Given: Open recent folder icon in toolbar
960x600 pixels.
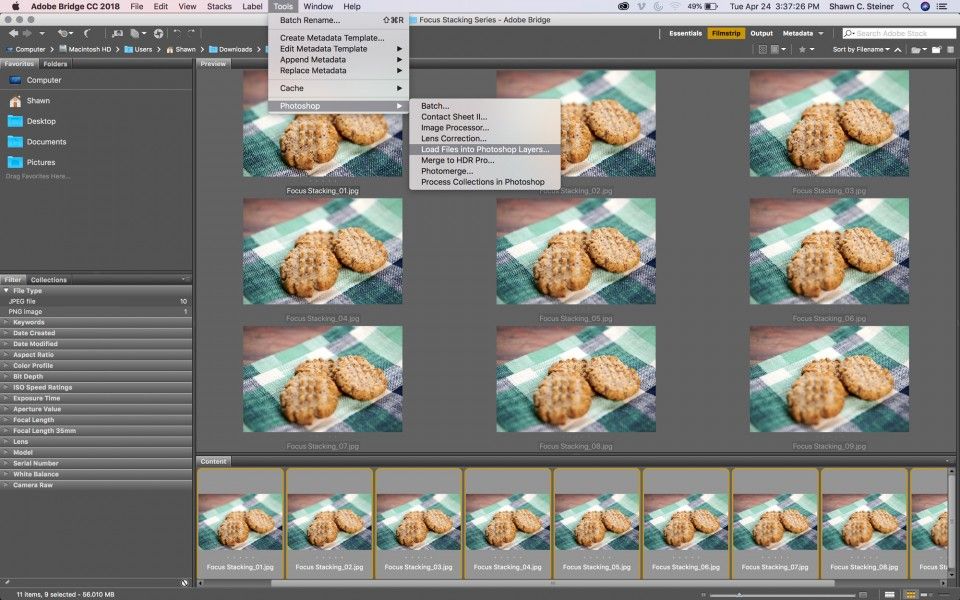Looking at the screenshot, I should (918, 50).
